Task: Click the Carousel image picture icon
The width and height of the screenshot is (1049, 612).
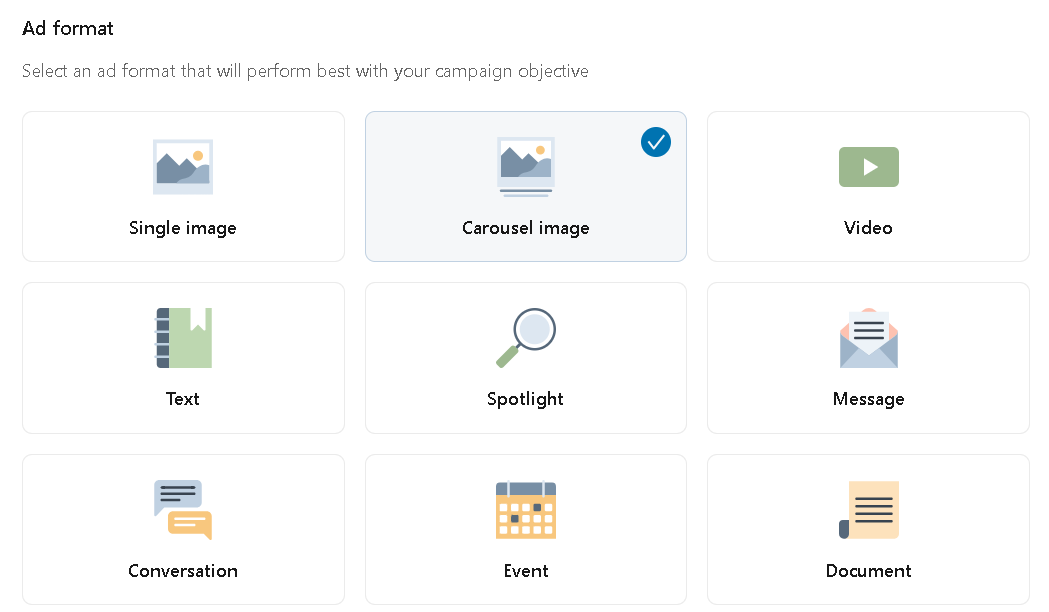Action: click(525, 166)
